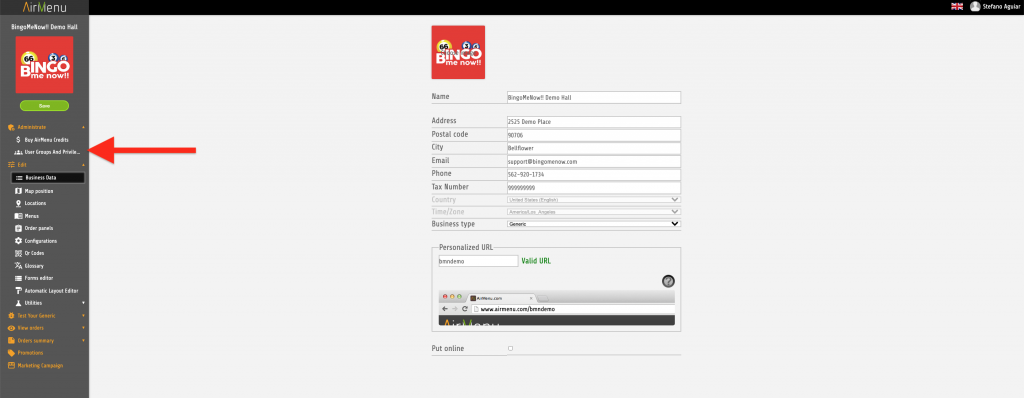This screenshot has width=1024, height=398.
Task: Open Buy AirMenu Credits
Action: [x=46, y=140]
